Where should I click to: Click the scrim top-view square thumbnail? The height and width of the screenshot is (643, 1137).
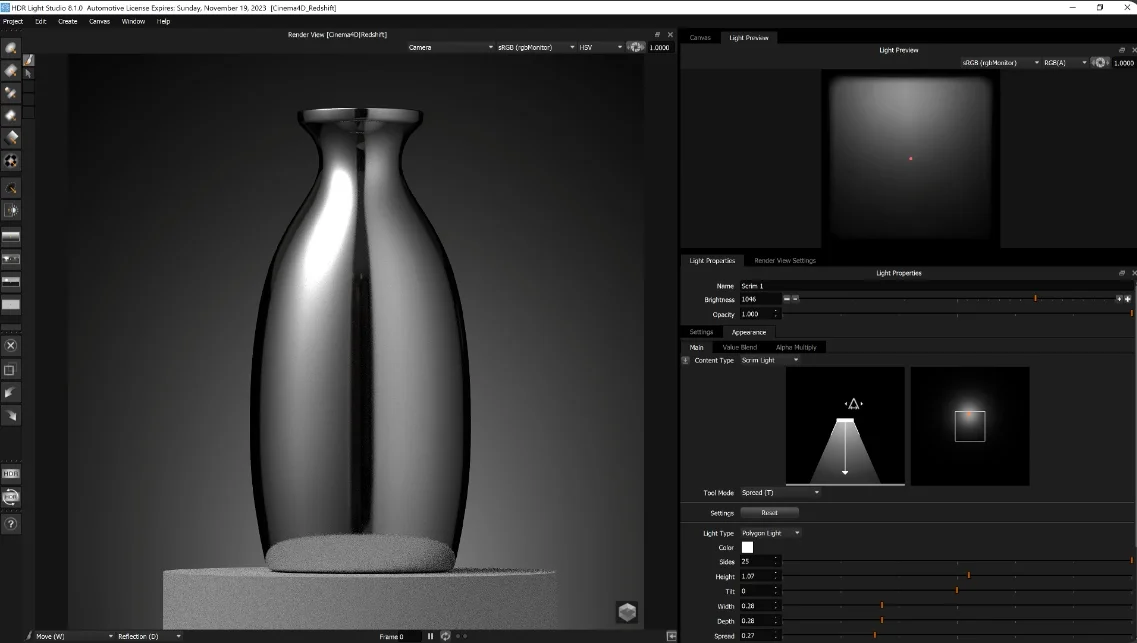970,426
